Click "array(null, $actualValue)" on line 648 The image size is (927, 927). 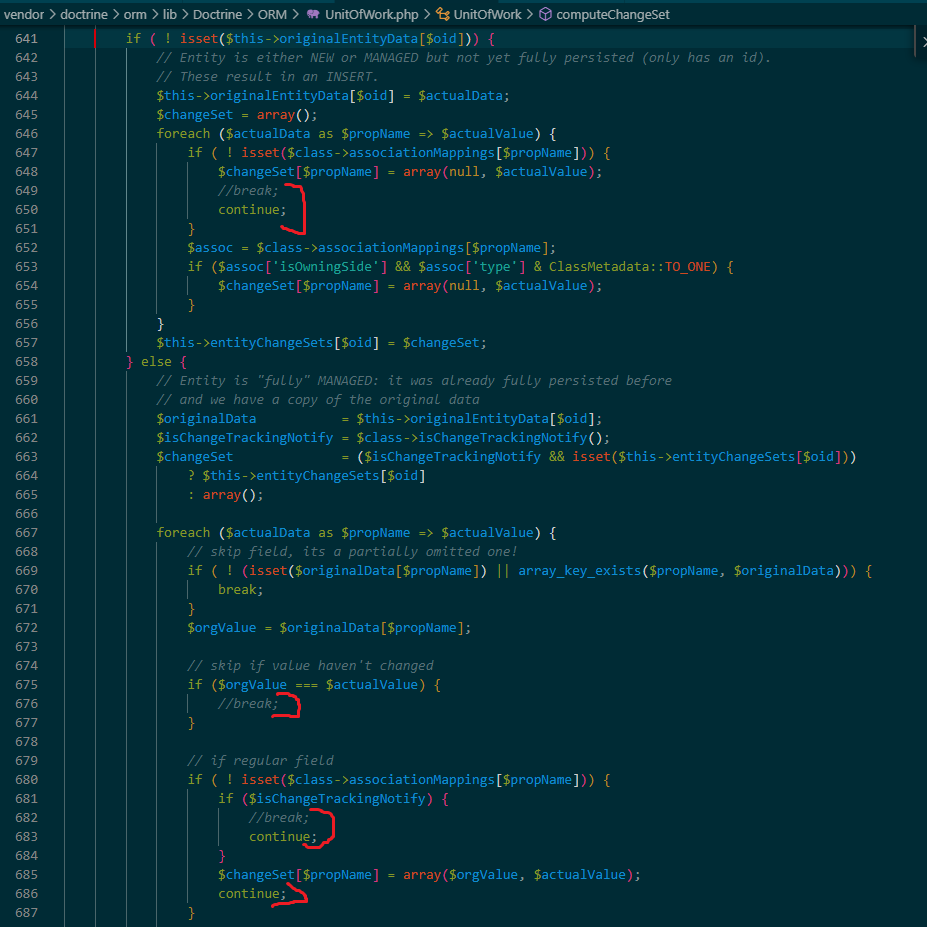coord(499,171)
